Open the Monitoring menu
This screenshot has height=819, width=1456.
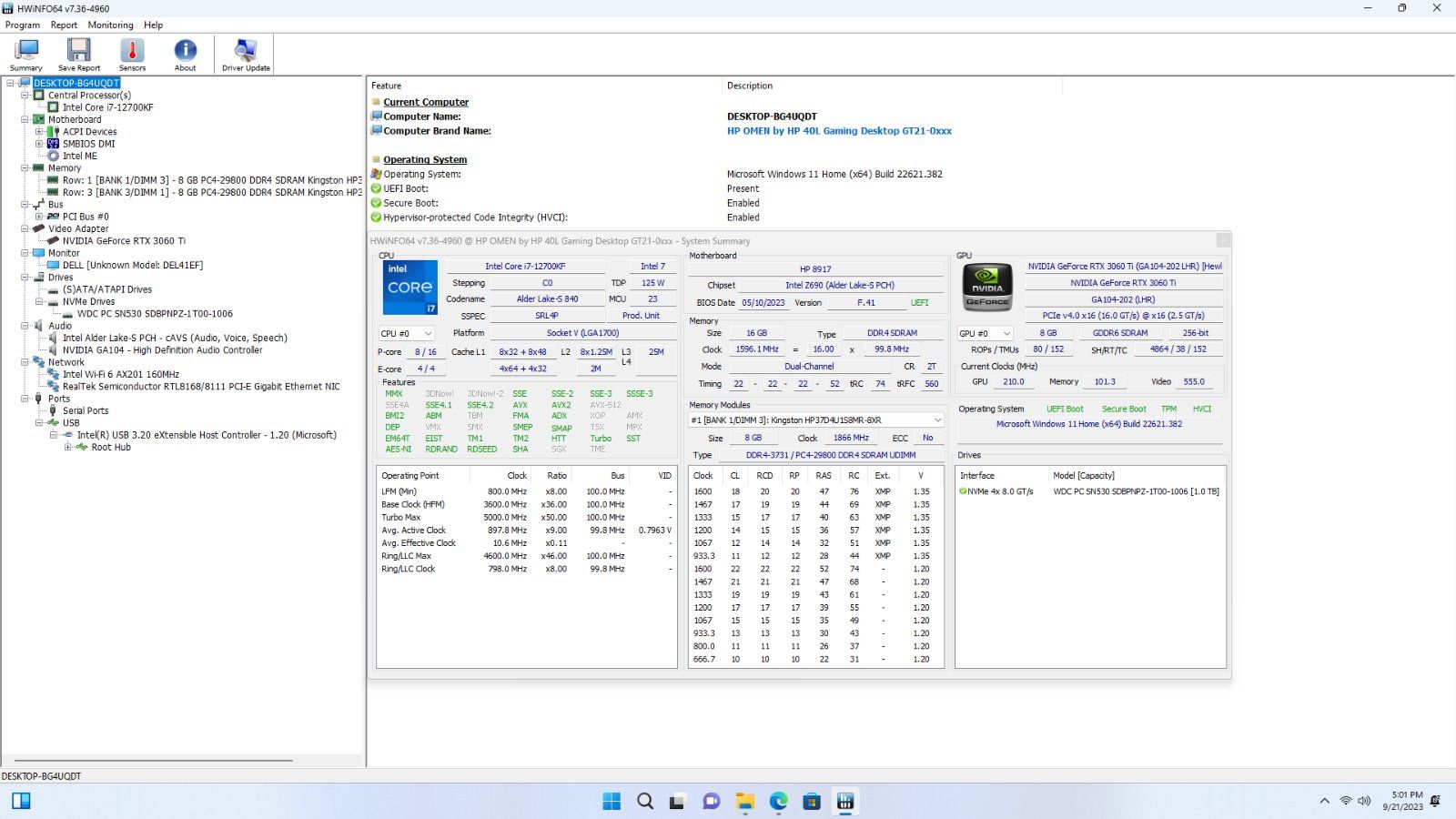click(x=110, y=25)
